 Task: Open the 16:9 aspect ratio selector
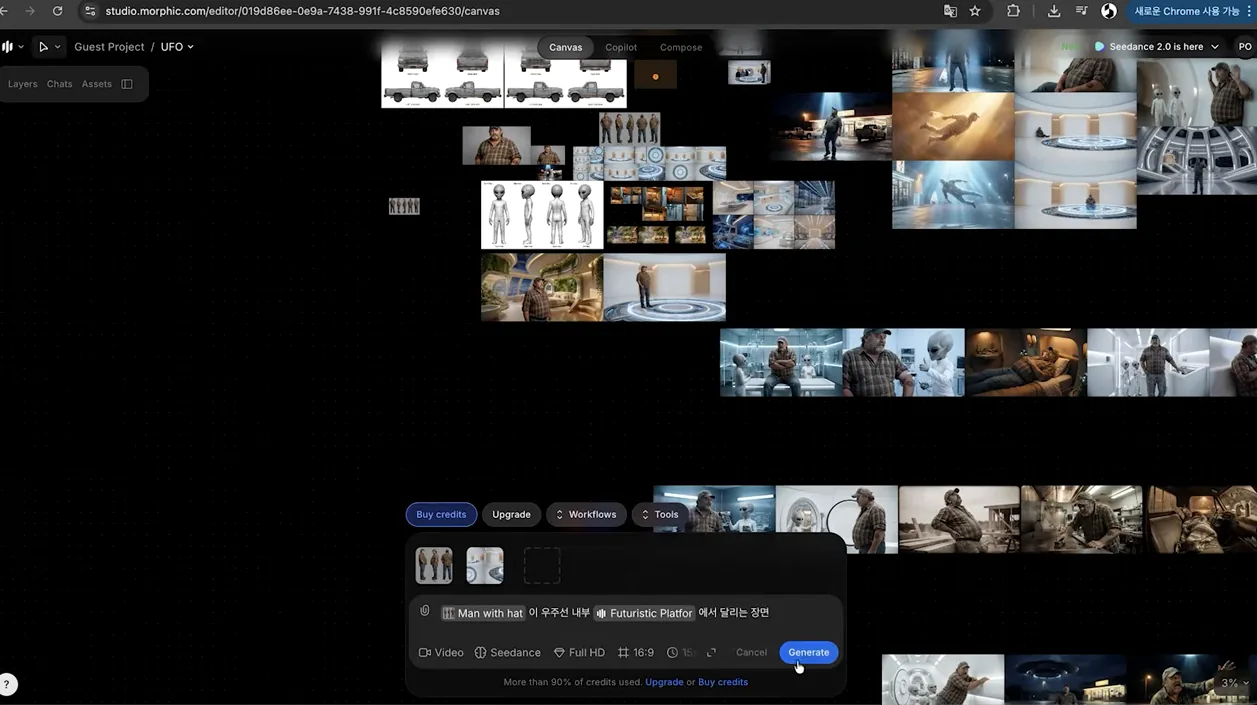click(x=636, y=652)
